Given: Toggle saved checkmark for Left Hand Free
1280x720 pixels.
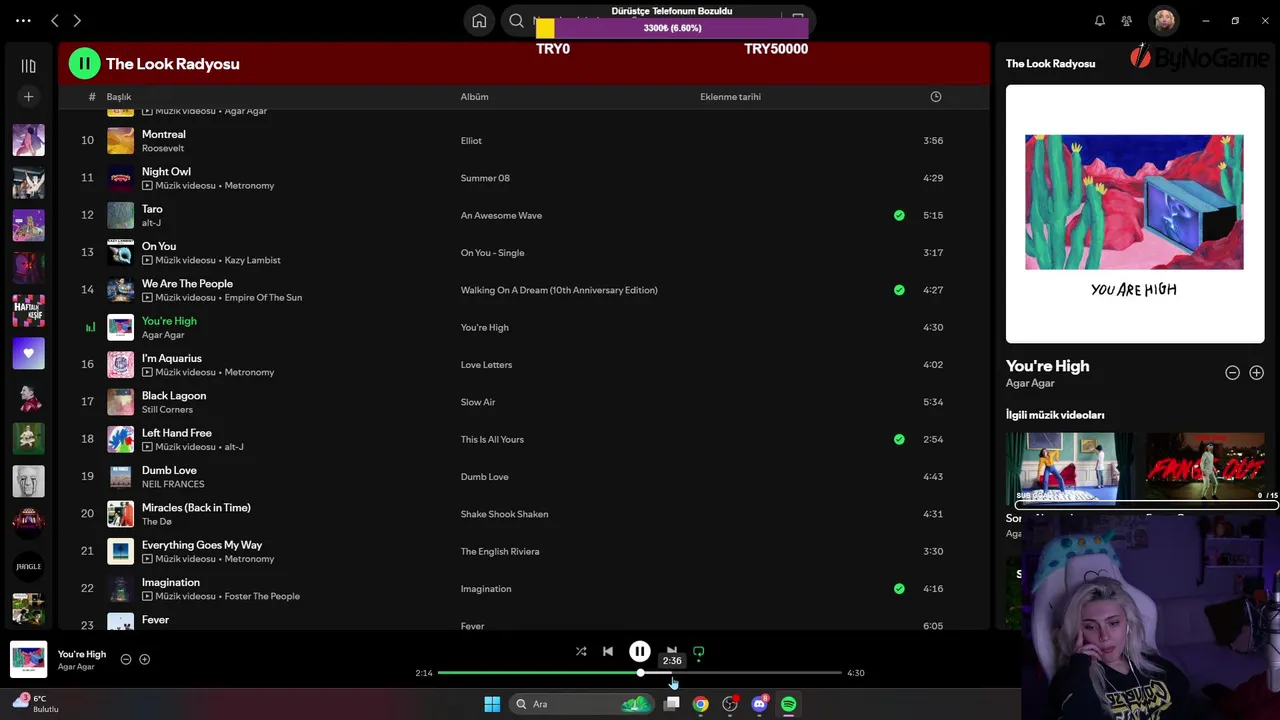Looking at the screenshot, I should pos(899,439).
